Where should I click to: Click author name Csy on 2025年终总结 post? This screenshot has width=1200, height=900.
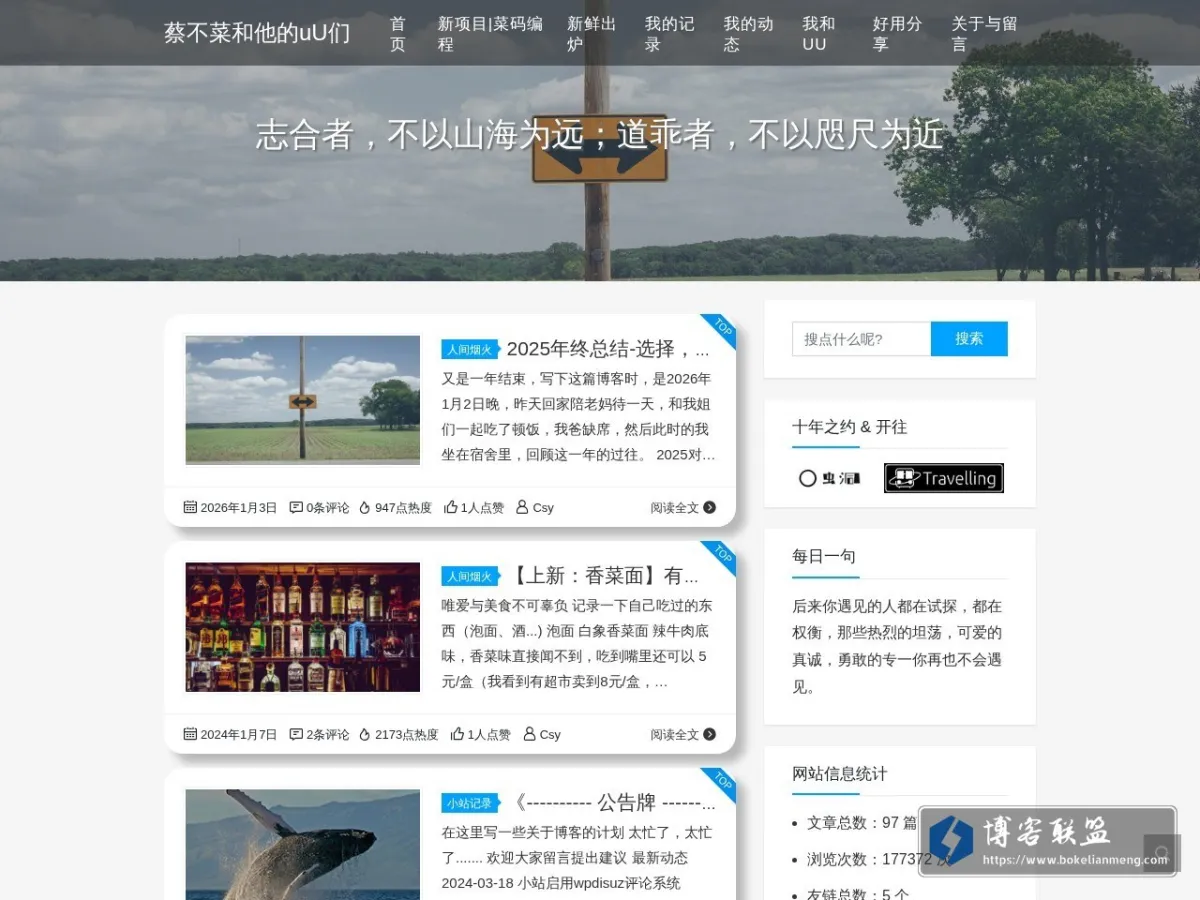pyautogui.click(x=543, y=508)
